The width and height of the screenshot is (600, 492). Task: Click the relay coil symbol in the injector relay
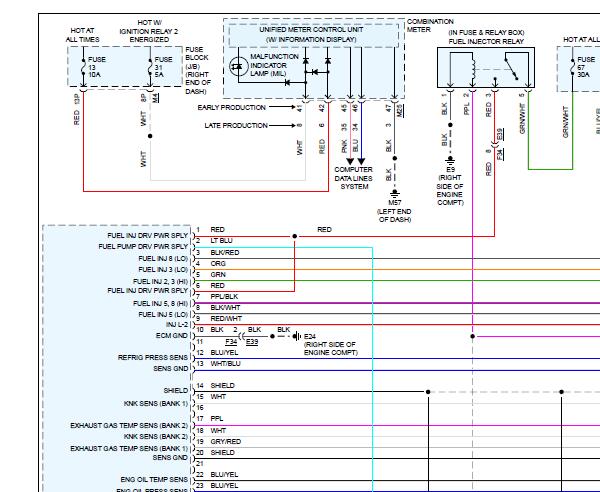(x=473, y=68)
